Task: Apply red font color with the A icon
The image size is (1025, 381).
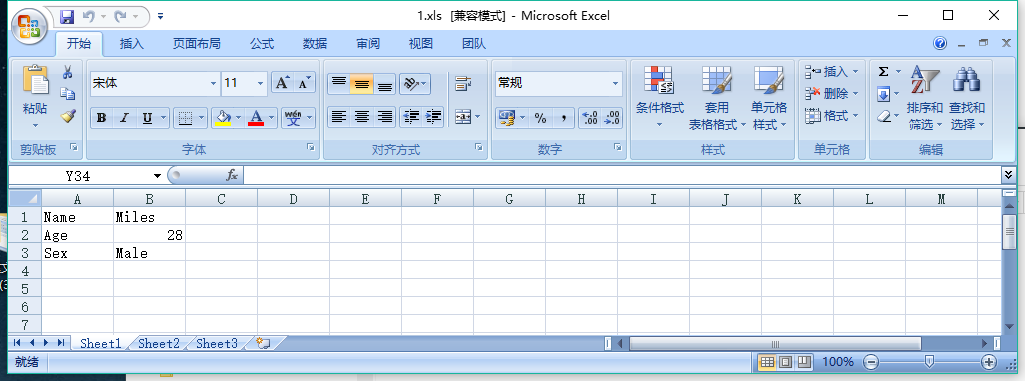Action: (256, 118)
